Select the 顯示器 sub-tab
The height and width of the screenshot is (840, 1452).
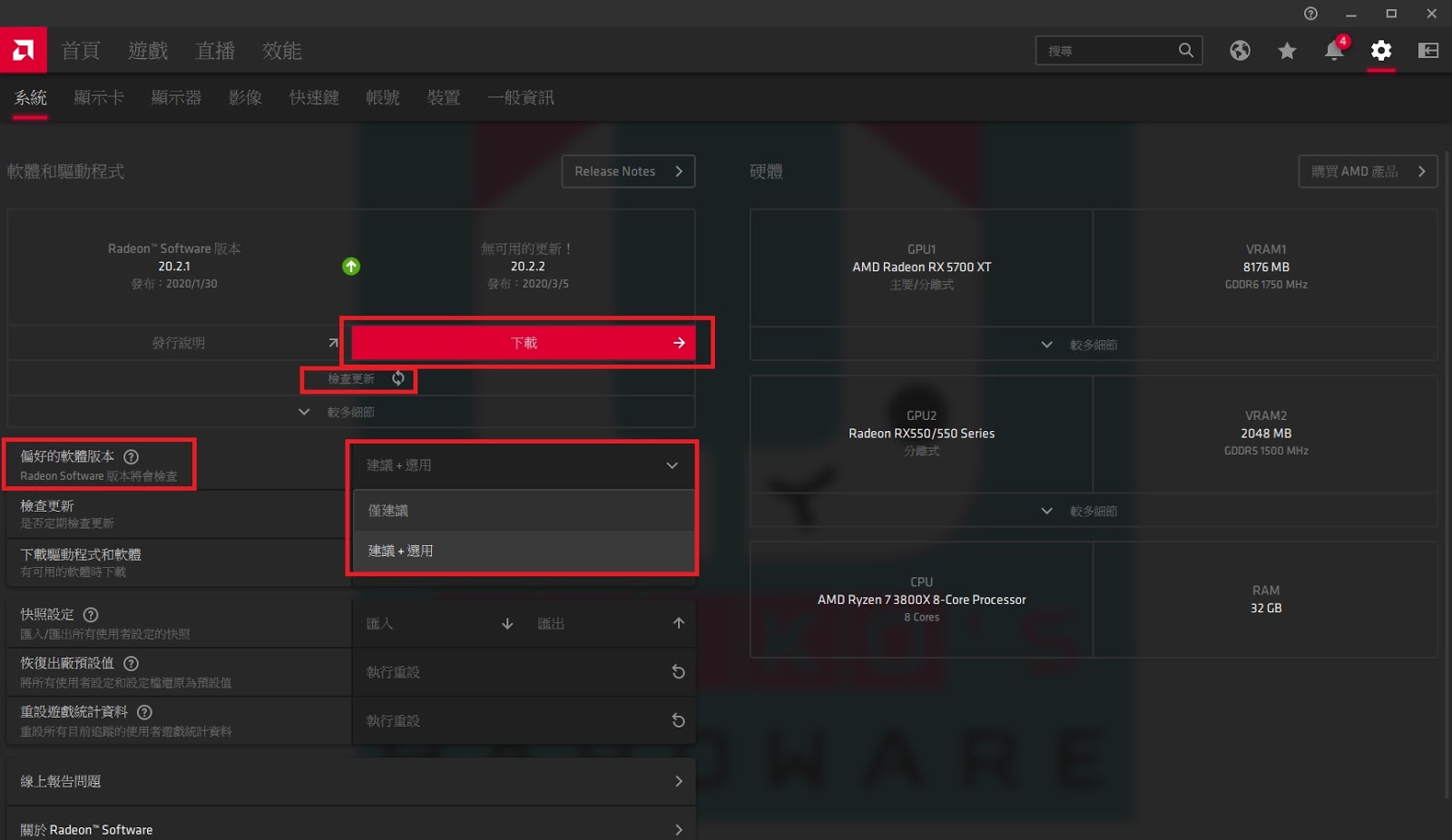point(176,97)
